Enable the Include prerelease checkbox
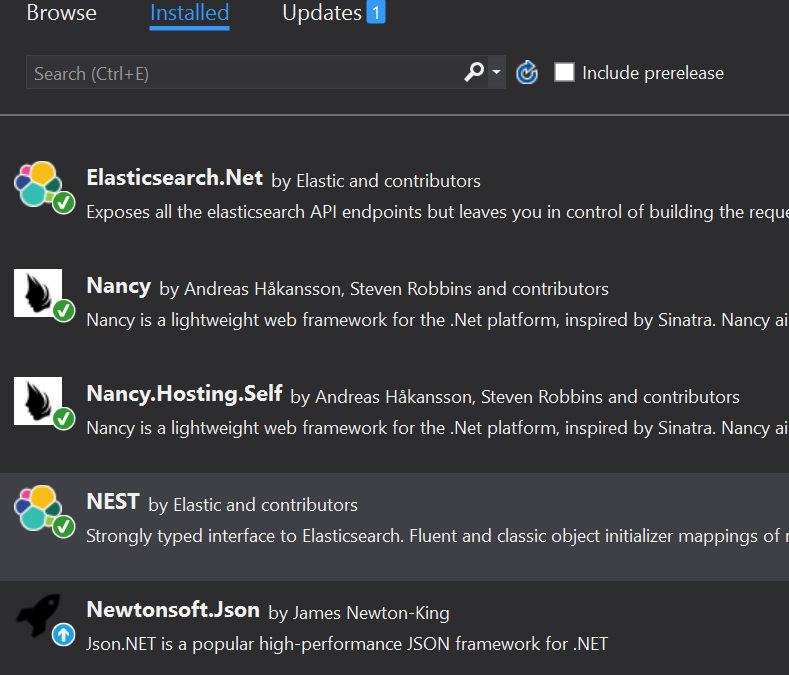789x675 pixels. (x=564, y=72)
